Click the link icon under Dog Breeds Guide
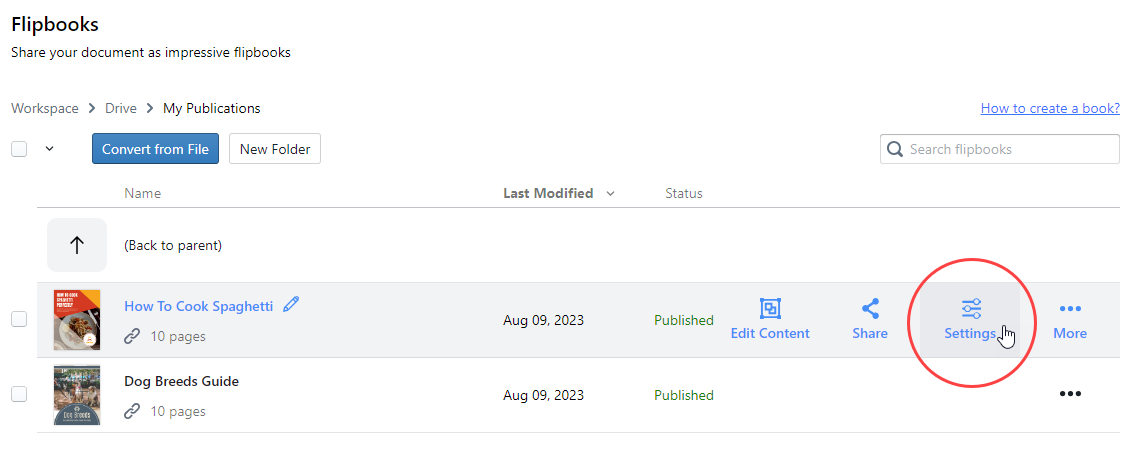1139x458 pixels. tap(132, 411)
